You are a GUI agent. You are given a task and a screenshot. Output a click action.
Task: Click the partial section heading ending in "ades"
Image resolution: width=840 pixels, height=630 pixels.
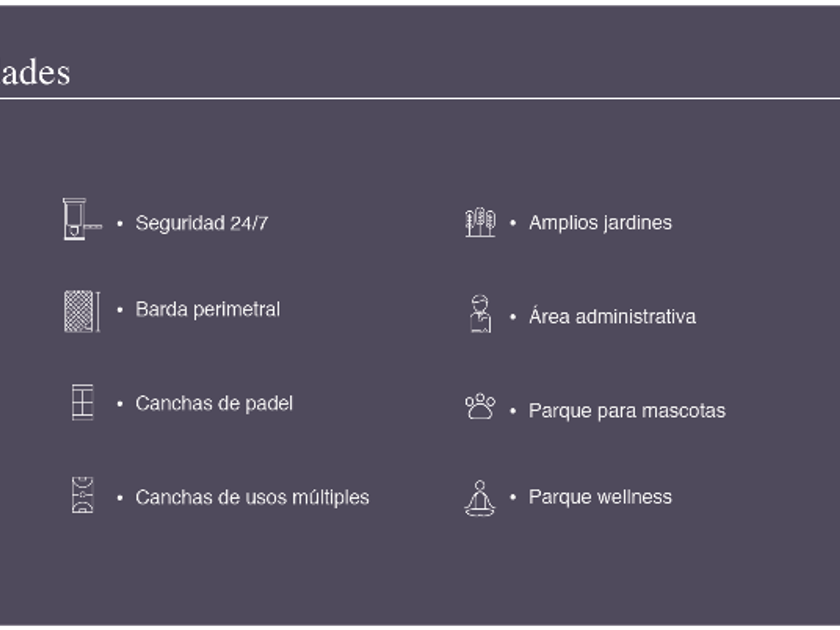tap(35, 73)
